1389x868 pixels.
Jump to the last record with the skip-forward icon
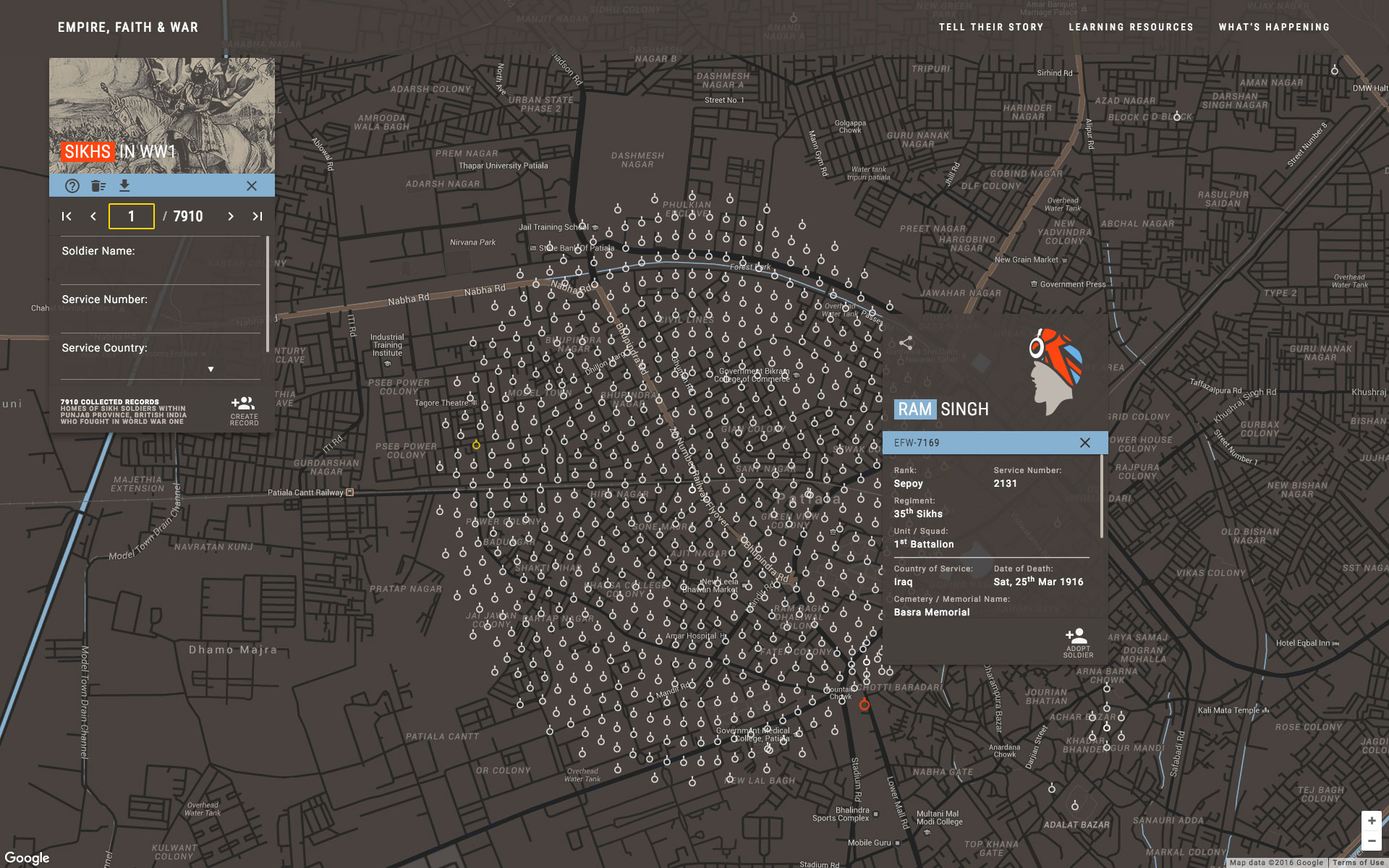(x=258, y=216)
